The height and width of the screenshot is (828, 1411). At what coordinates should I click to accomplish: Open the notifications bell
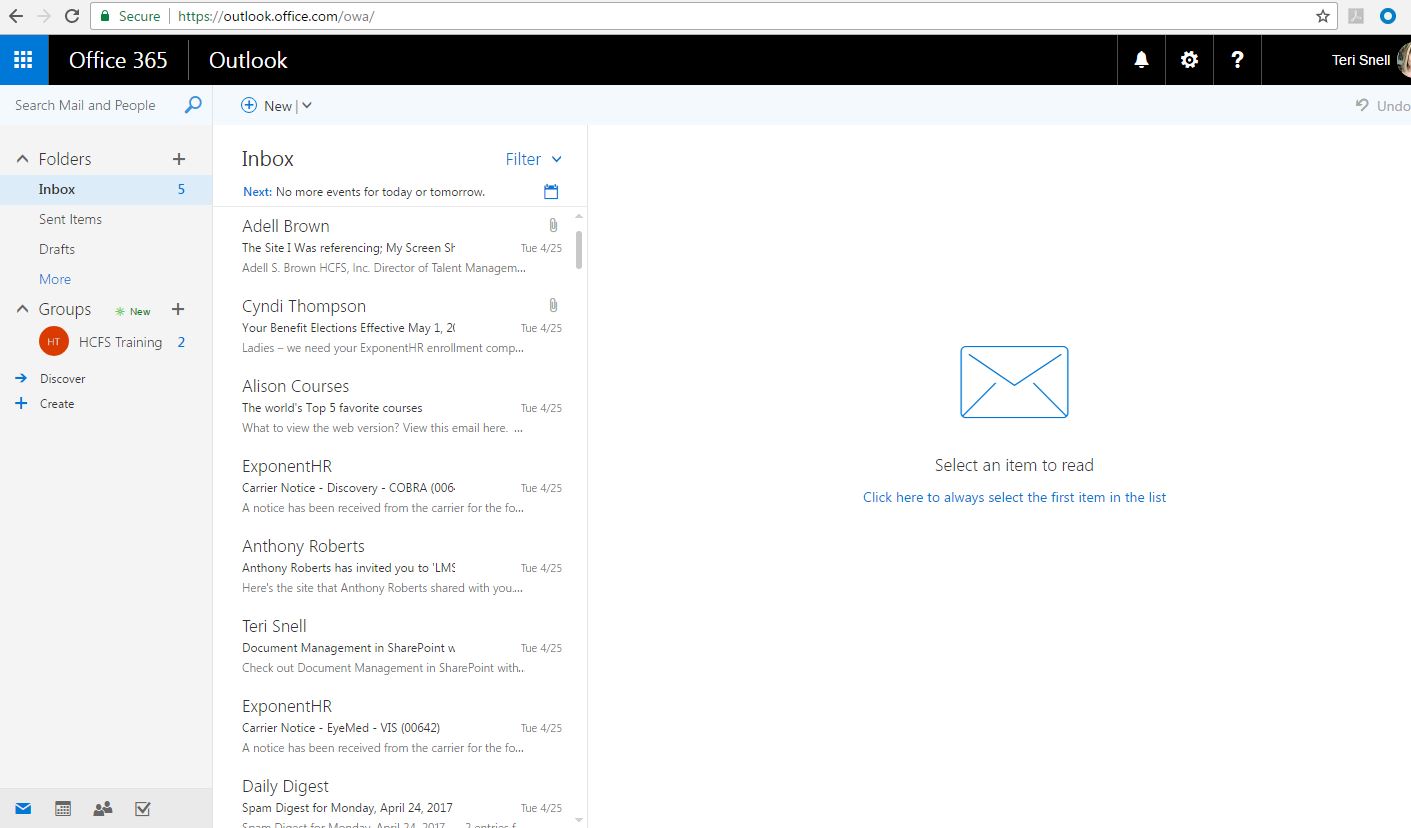[x=1141, y=60]
